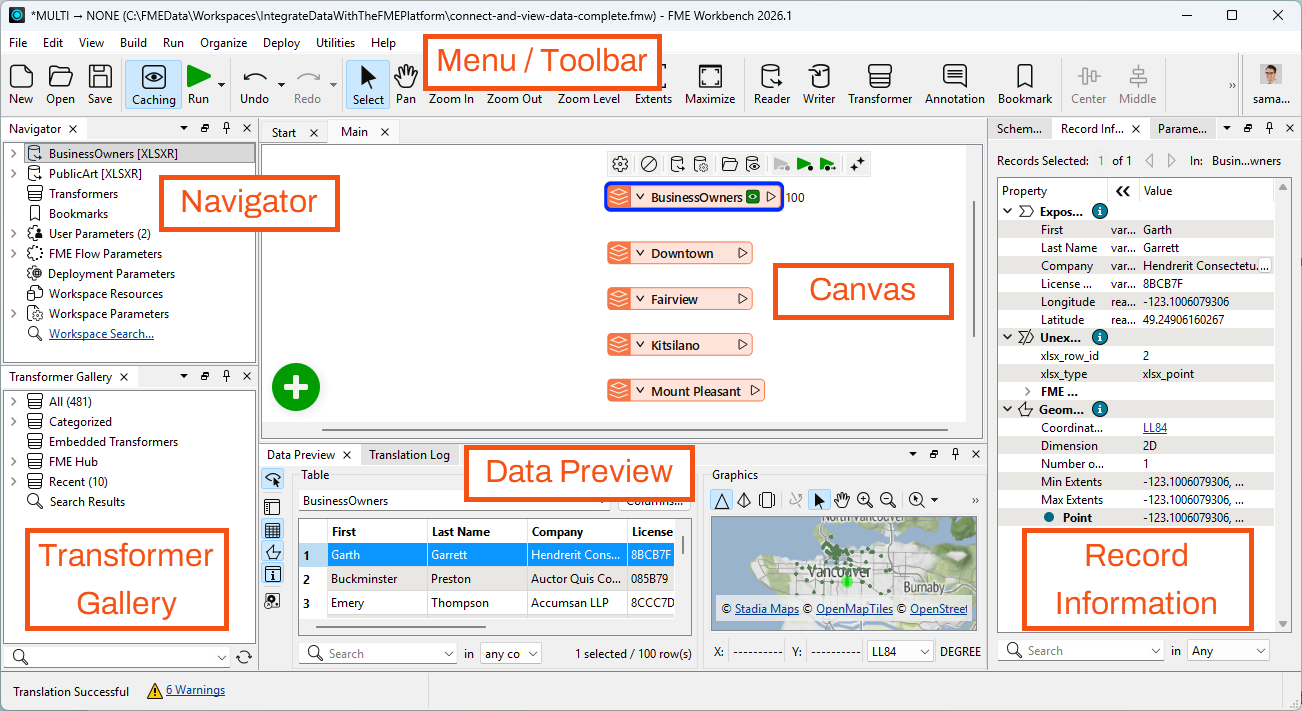Expand BusinessOwners [XLSXR] in Navigator
This screenshot has height=711, width=1302.
14,154
